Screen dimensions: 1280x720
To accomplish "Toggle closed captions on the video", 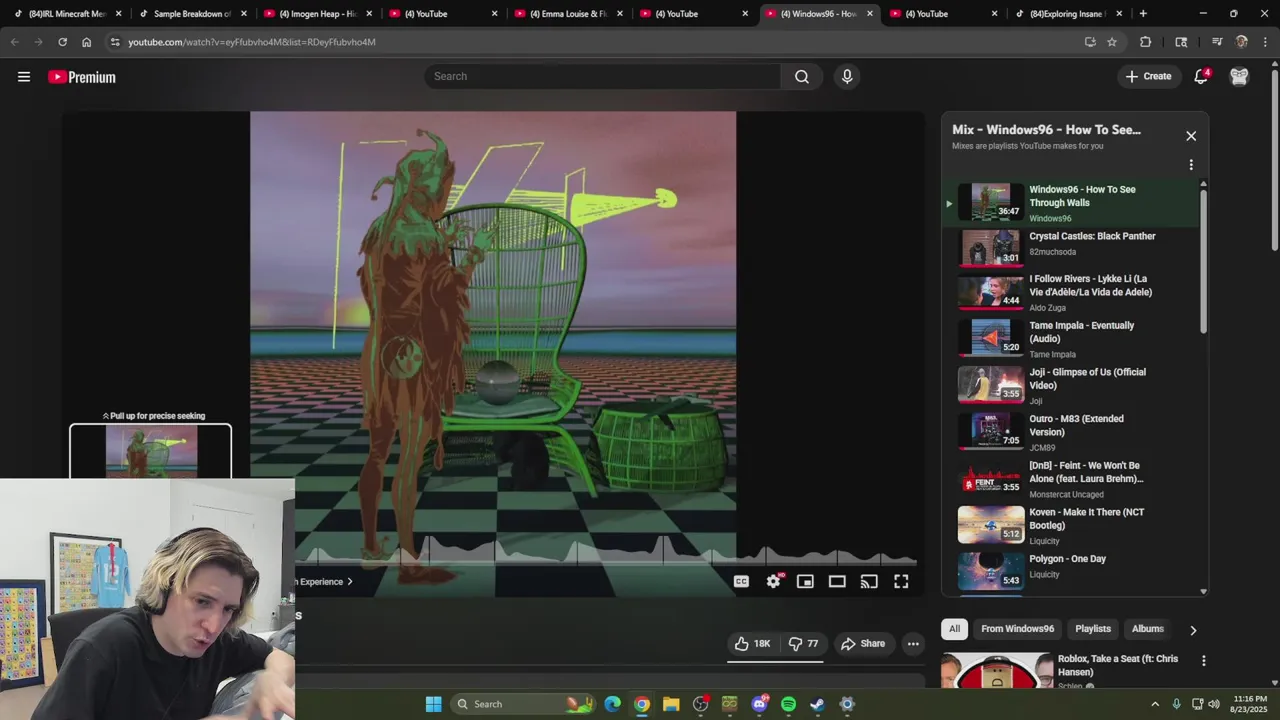I will (x=741, y=582).
